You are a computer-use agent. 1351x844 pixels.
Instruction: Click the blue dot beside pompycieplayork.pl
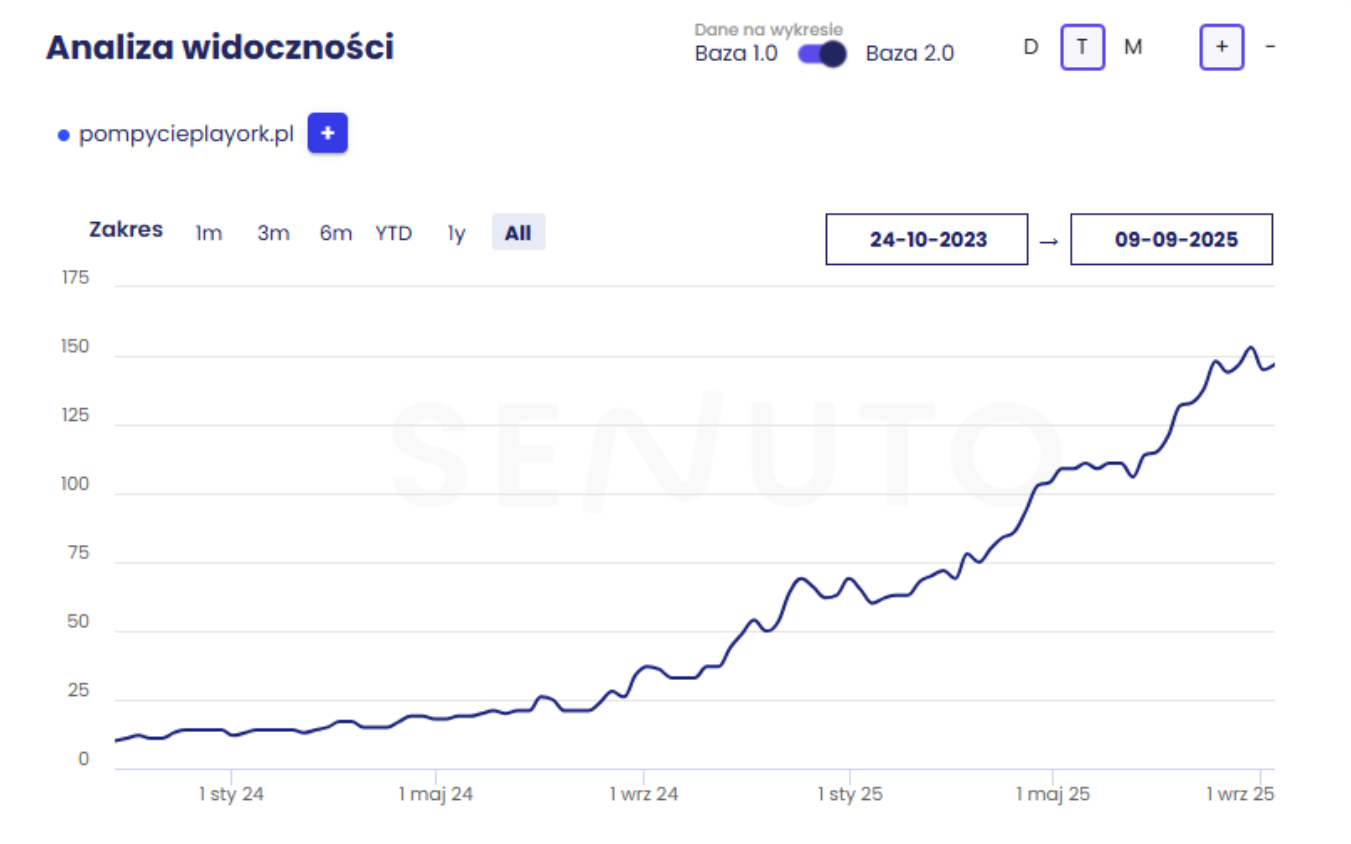click(x=64, y=135)
